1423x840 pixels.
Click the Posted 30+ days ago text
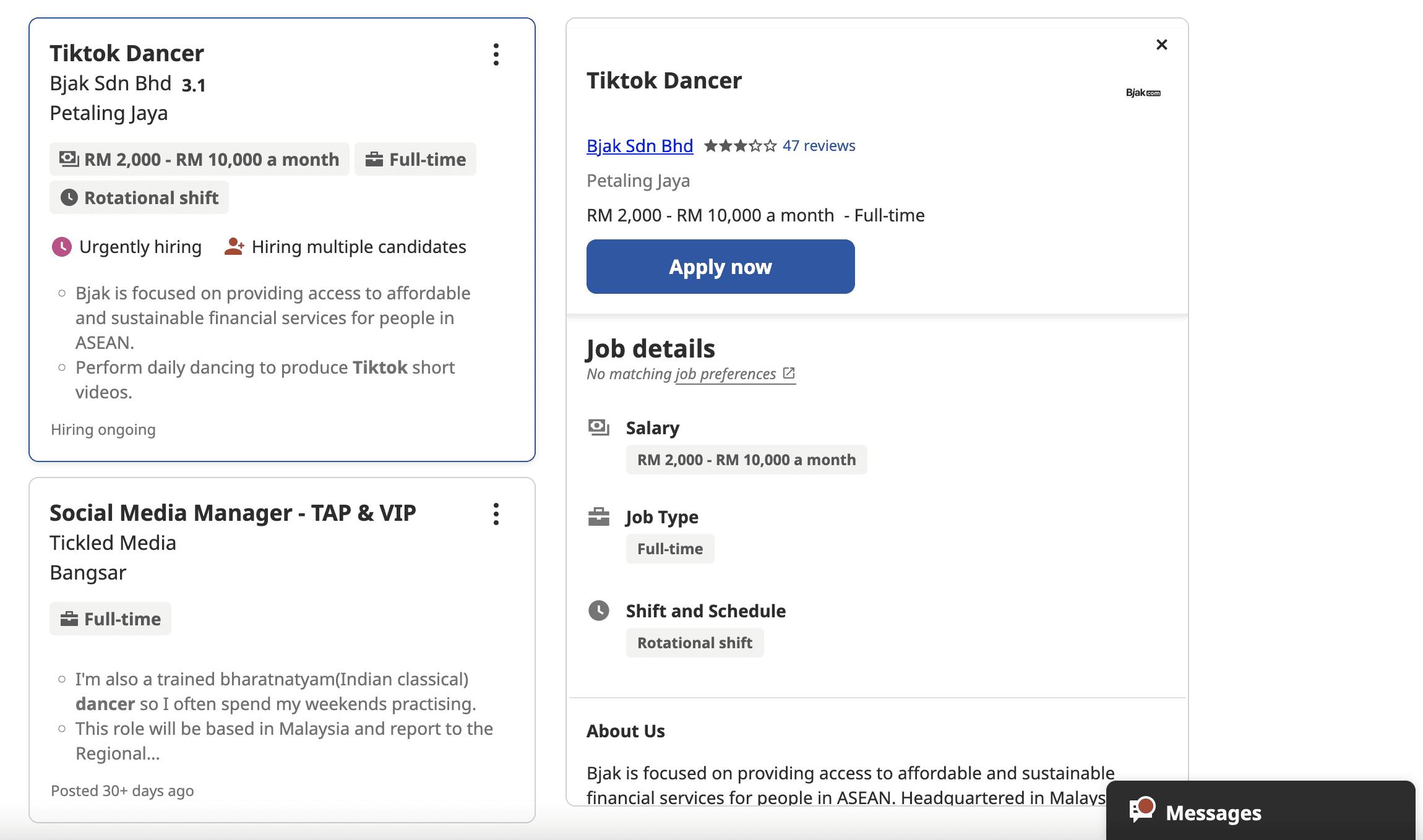click(x=123, y=791)
